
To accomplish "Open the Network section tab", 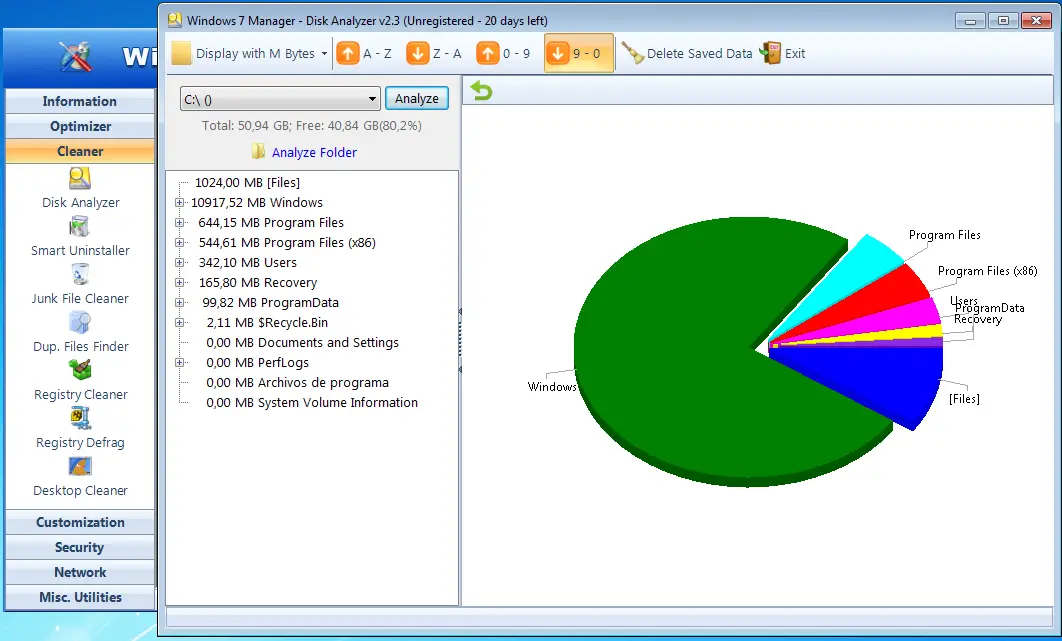I will pyautogui.click(x=80, y=573).
